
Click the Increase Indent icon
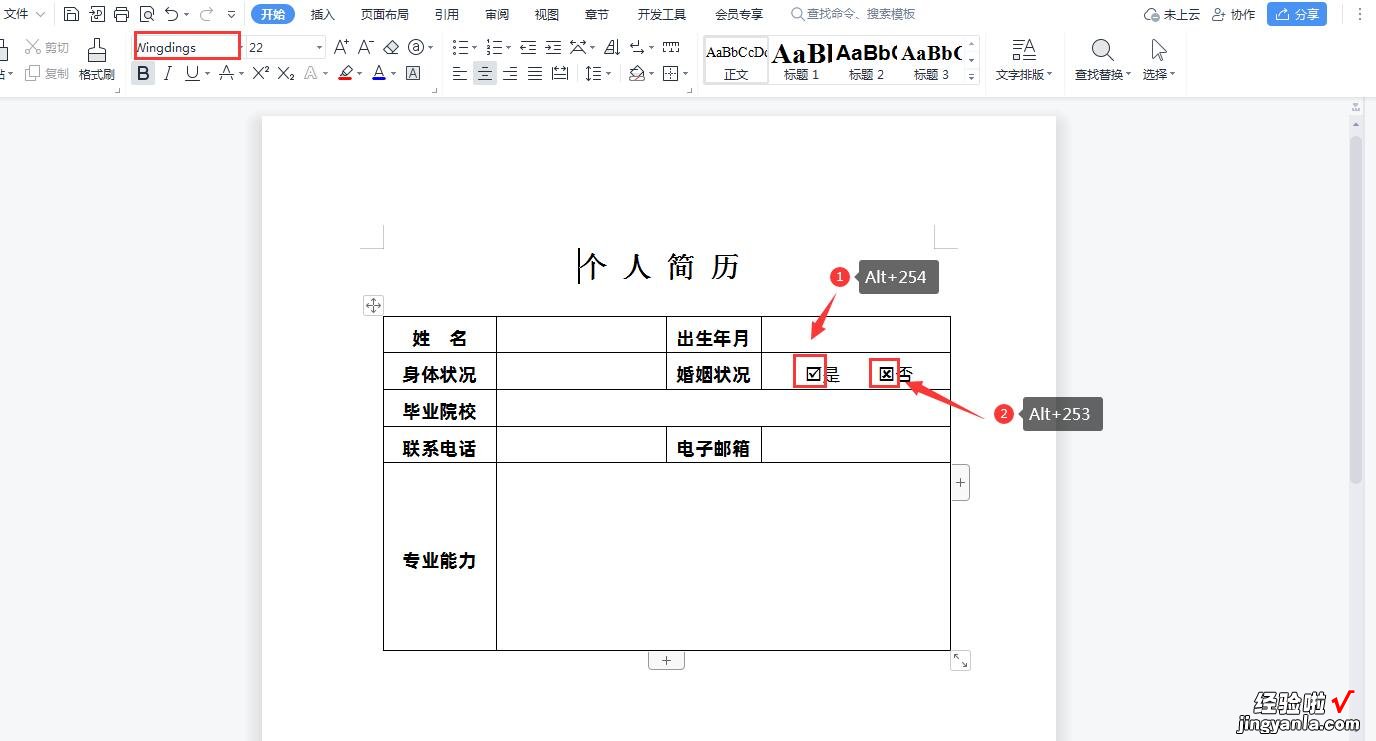tap(553, 47)
